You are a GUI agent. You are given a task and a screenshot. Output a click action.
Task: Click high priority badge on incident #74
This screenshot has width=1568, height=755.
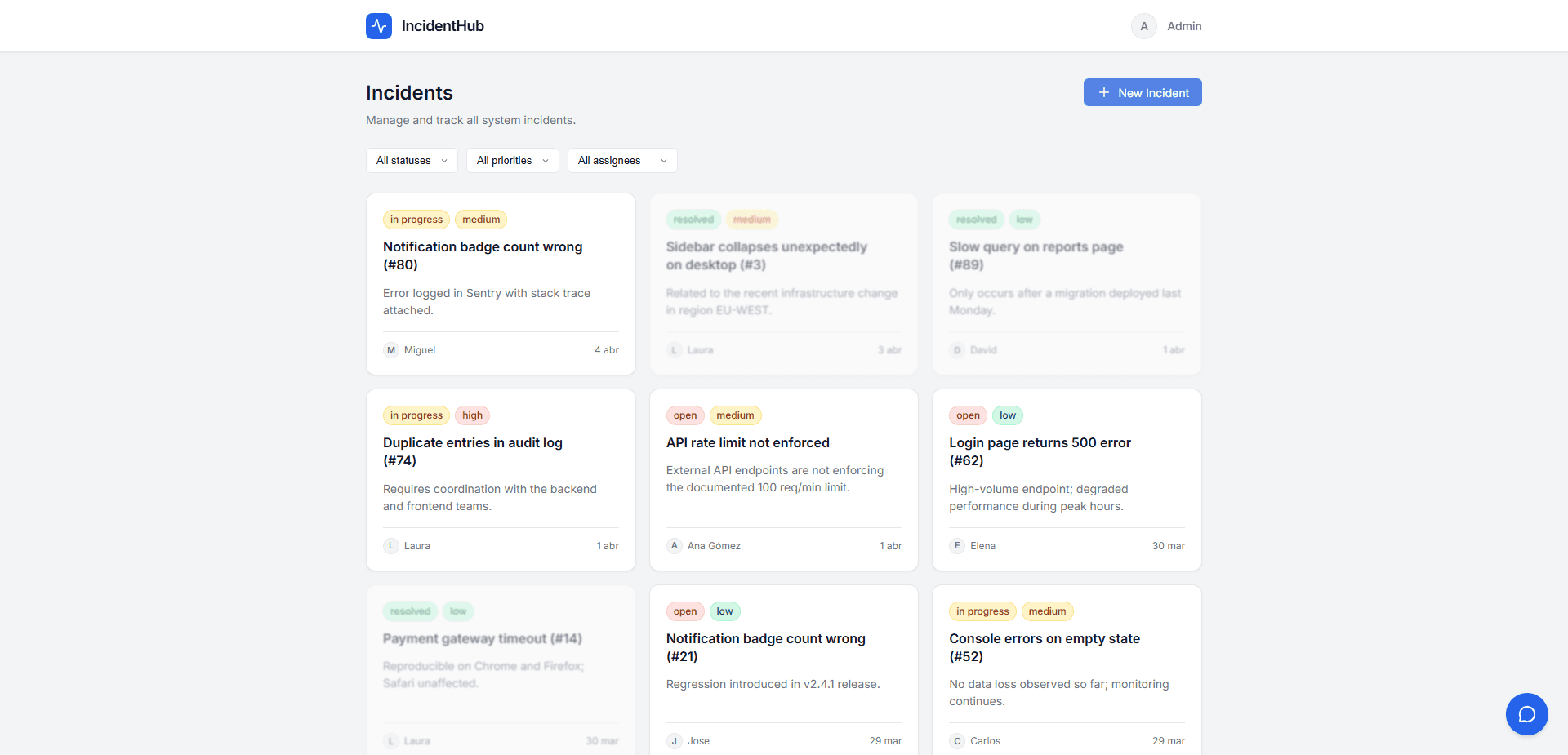[472, 415]
